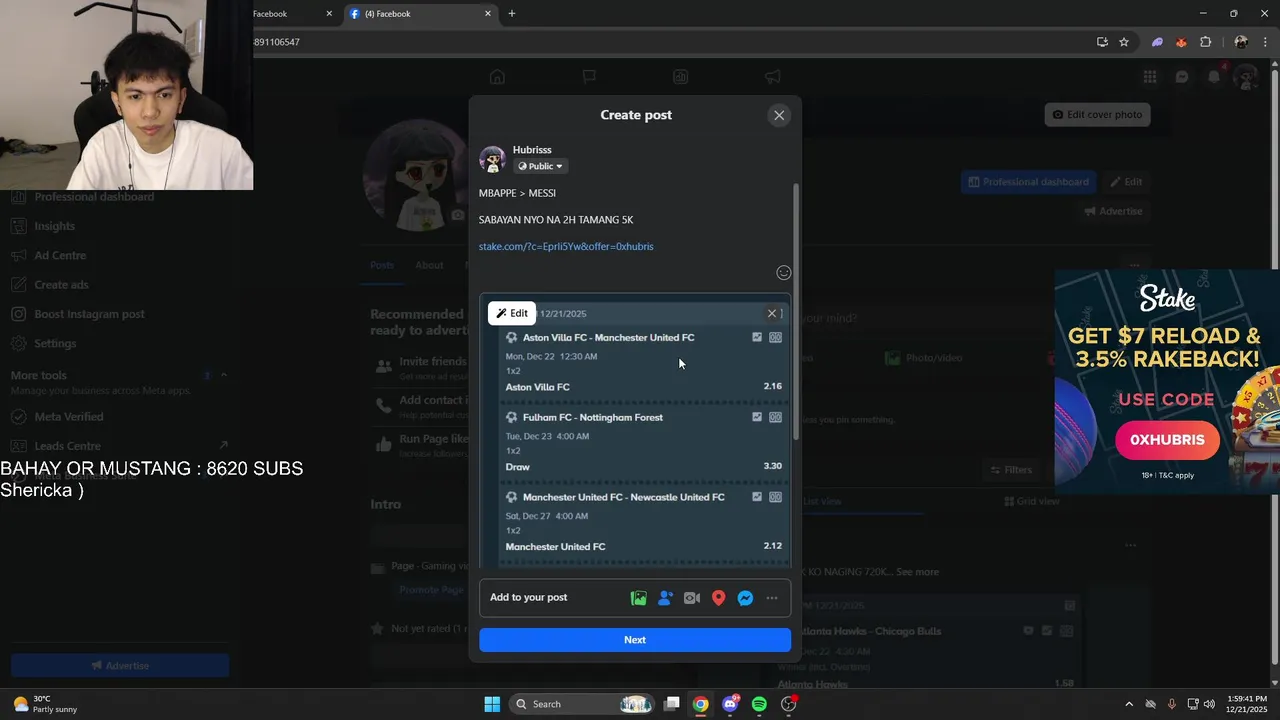
Task: Switch to the Posts tab
Action: pos(382,265)
